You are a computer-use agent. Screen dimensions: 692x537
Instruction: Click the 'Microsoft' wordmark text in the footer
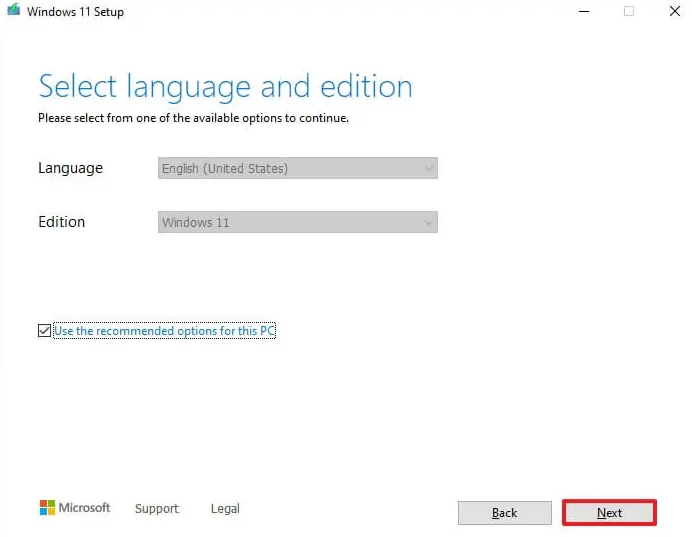tap(85, 508)
